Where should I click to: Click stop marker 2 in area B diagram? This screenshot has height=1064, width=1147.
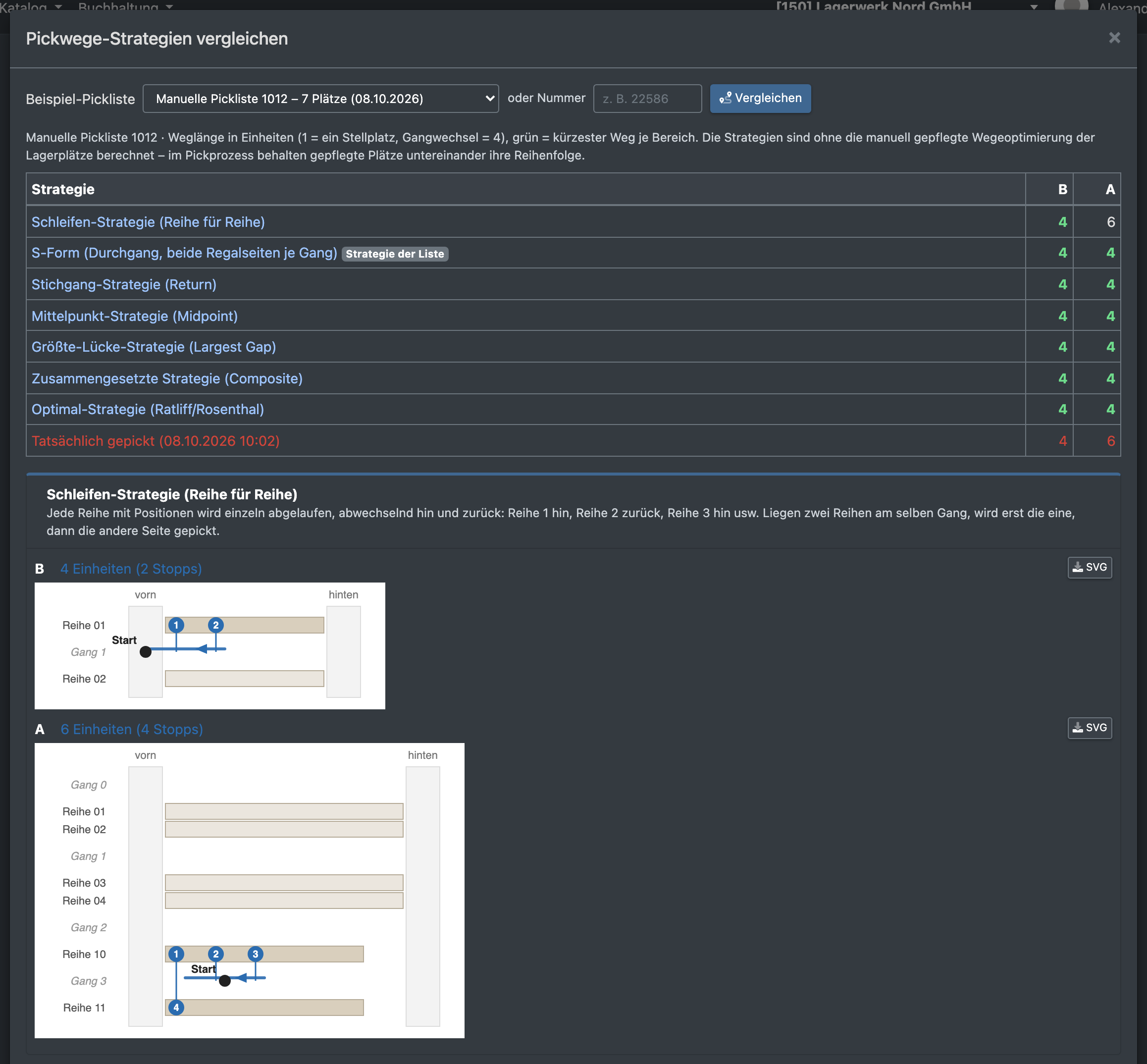(216, 625)
